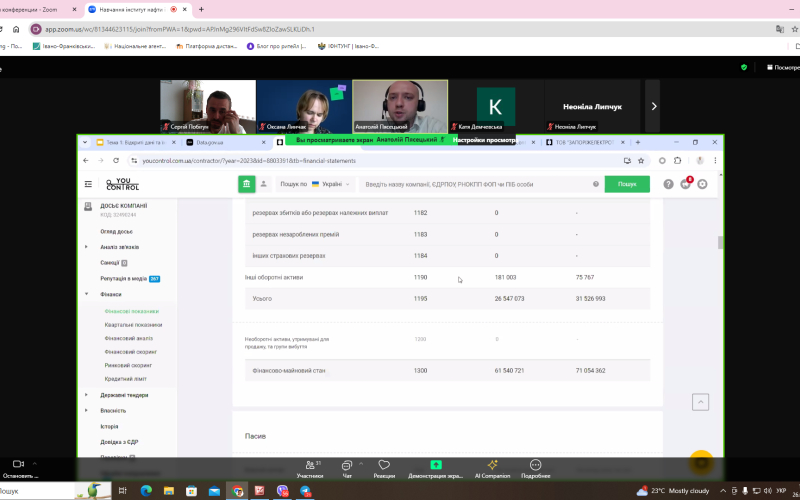Viewport: 800px width, 500px height.
Task: Bookmark the page with star icon
Action: click(x=641, y=161)
